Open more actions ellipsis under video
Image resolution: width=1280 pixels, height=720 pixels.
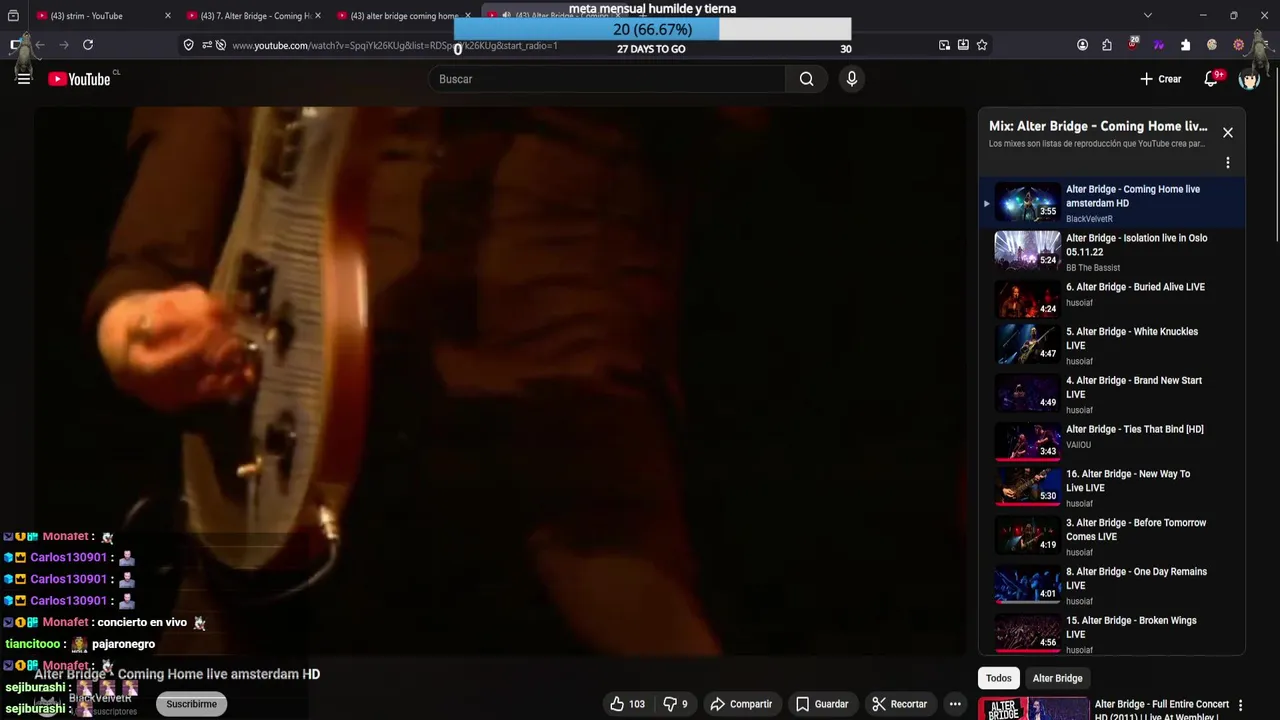955,704
